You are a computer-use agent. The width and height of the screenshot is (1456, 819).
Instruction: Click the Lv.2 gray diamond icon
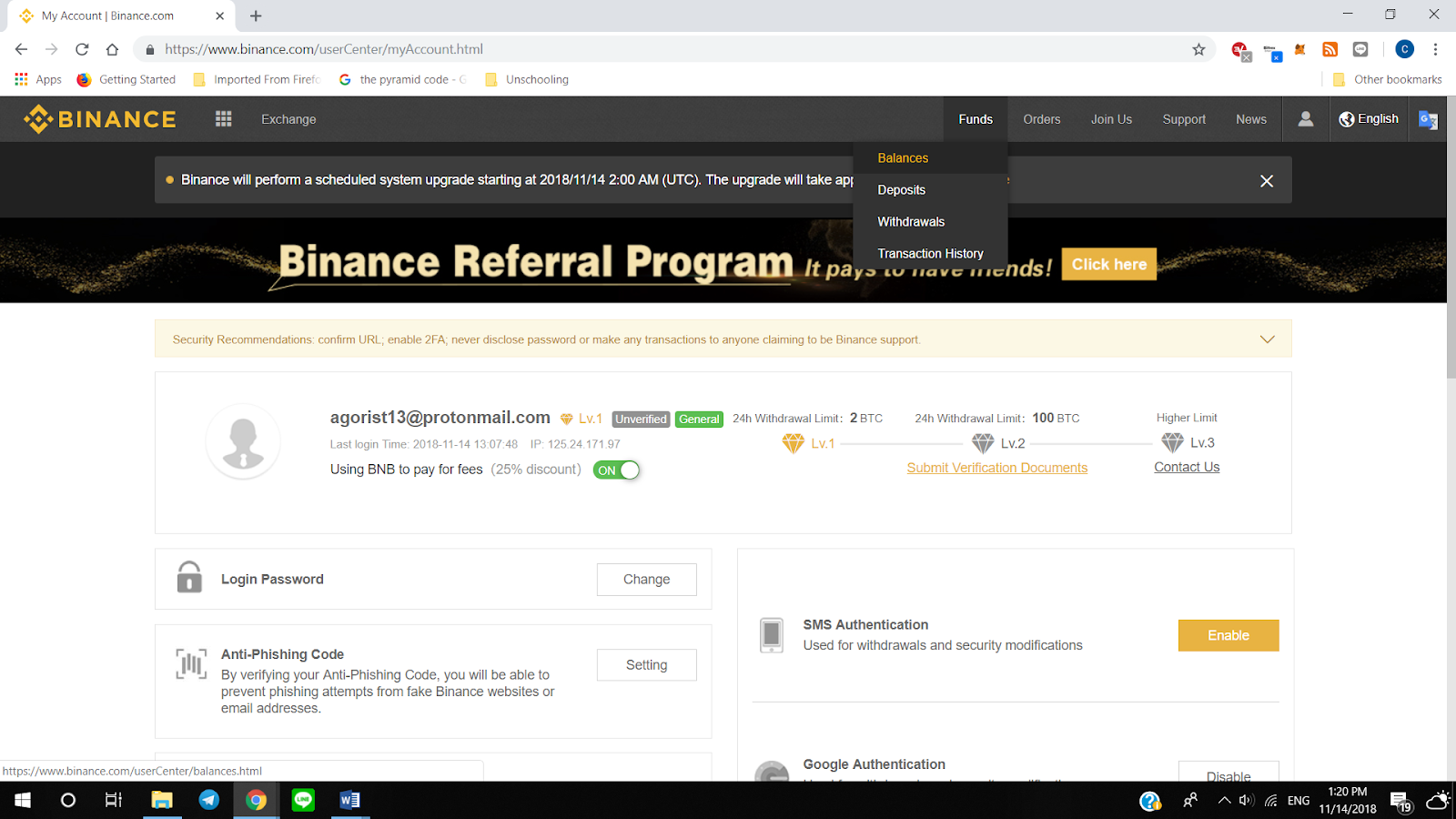983,443
